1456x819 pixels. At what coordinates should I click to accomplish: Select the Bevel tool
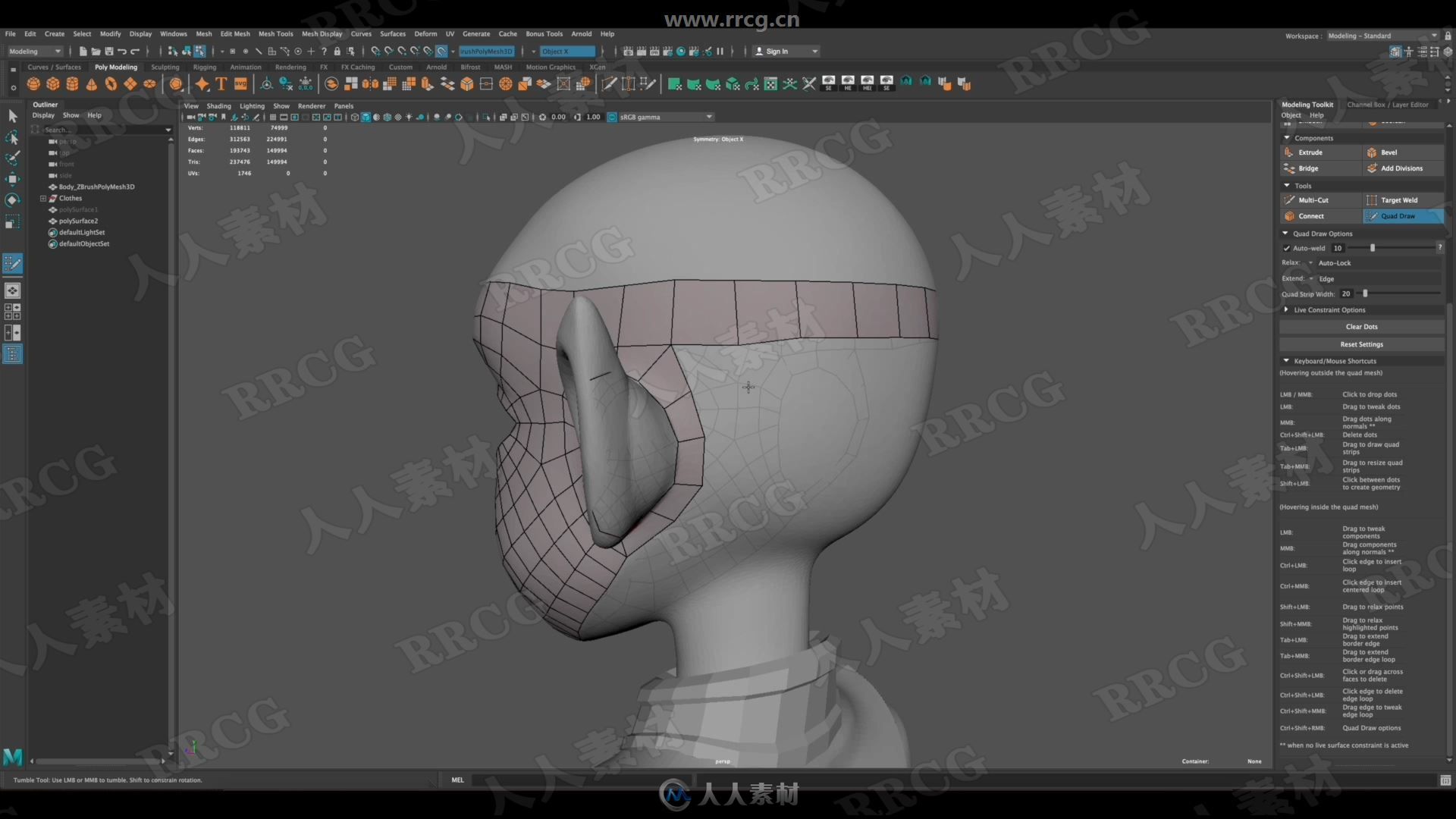click(1389, 152)
